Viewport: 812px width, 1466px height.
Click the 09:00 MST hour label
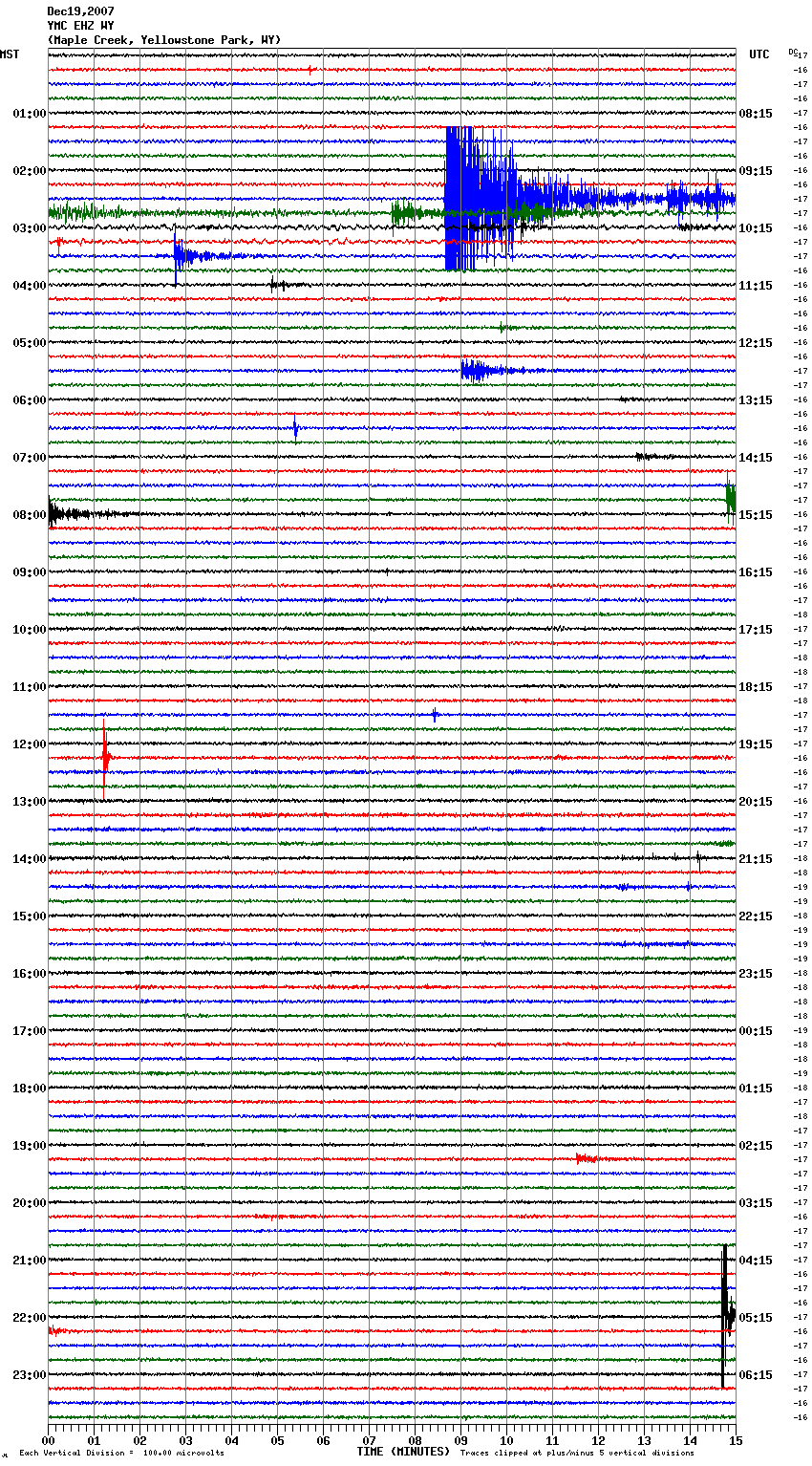(x=30, y=572)
